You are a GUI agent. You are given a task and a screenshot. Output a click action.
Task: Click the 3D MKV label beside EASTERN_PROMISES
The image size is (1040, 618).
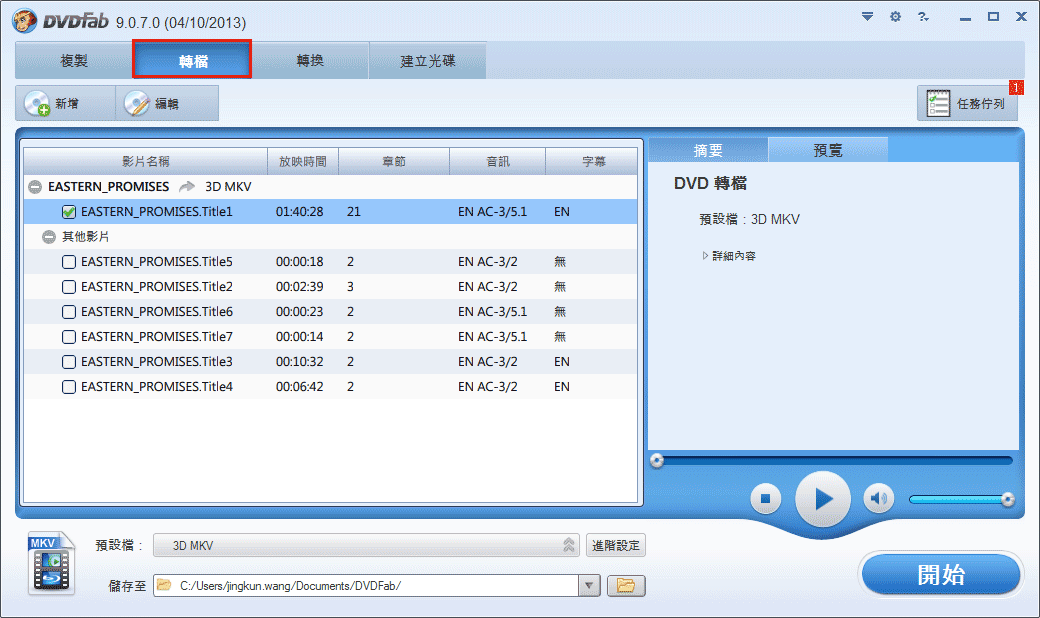click(x=228, y=187)
